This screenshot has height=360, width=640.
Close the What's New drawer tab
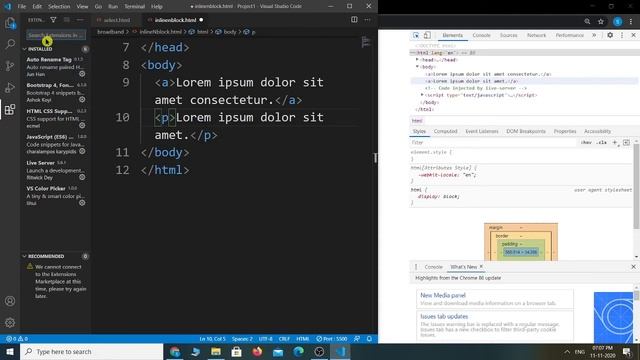click(x=481, y=267)
